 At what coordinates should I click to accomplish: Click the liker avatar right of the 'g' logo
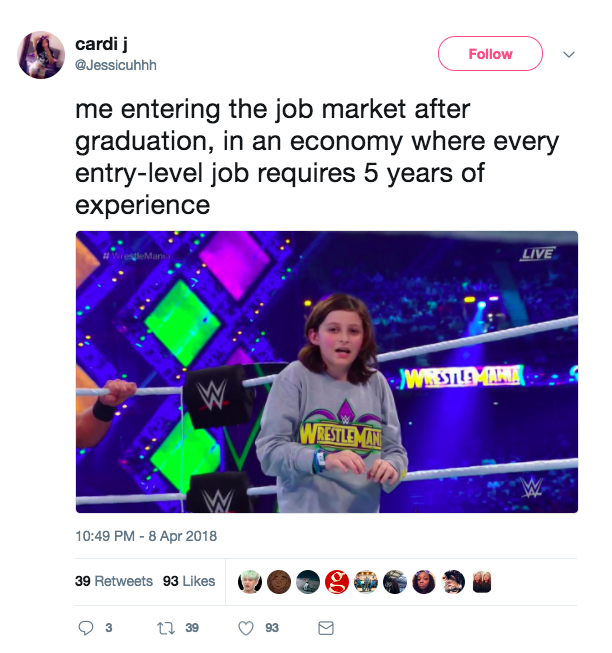point(366,581)
